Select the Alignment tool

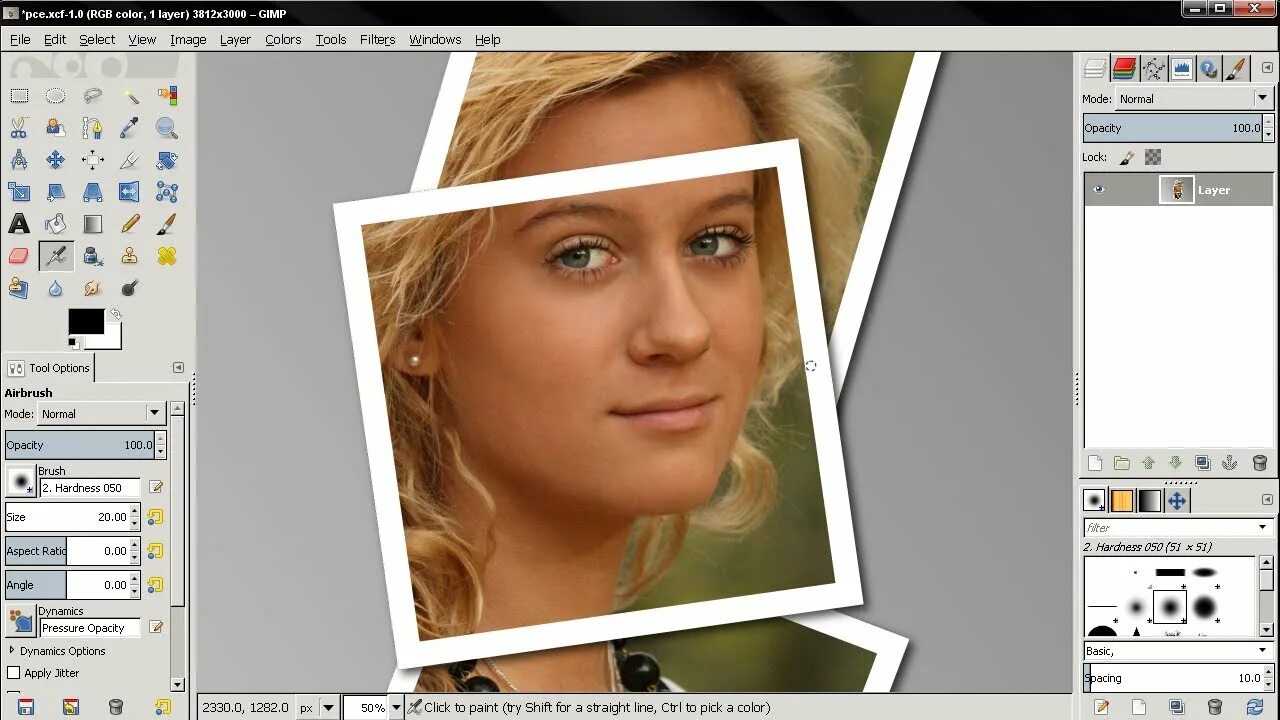93,160
